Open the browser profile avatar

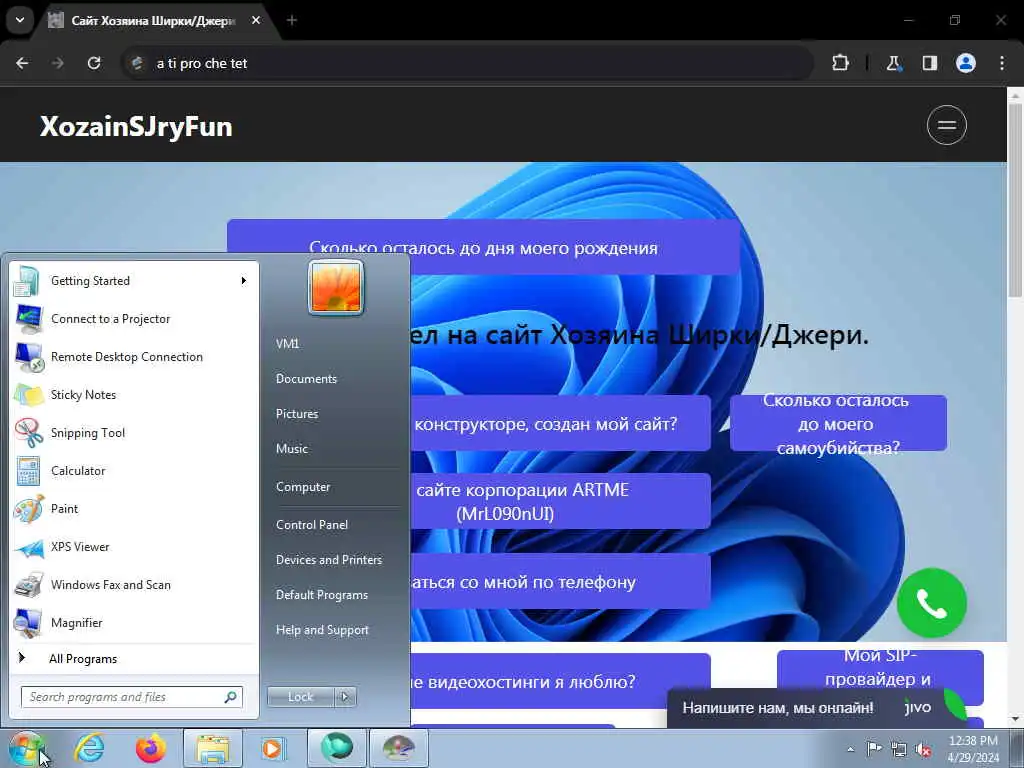pyautogui.click(x=966, y=63)
